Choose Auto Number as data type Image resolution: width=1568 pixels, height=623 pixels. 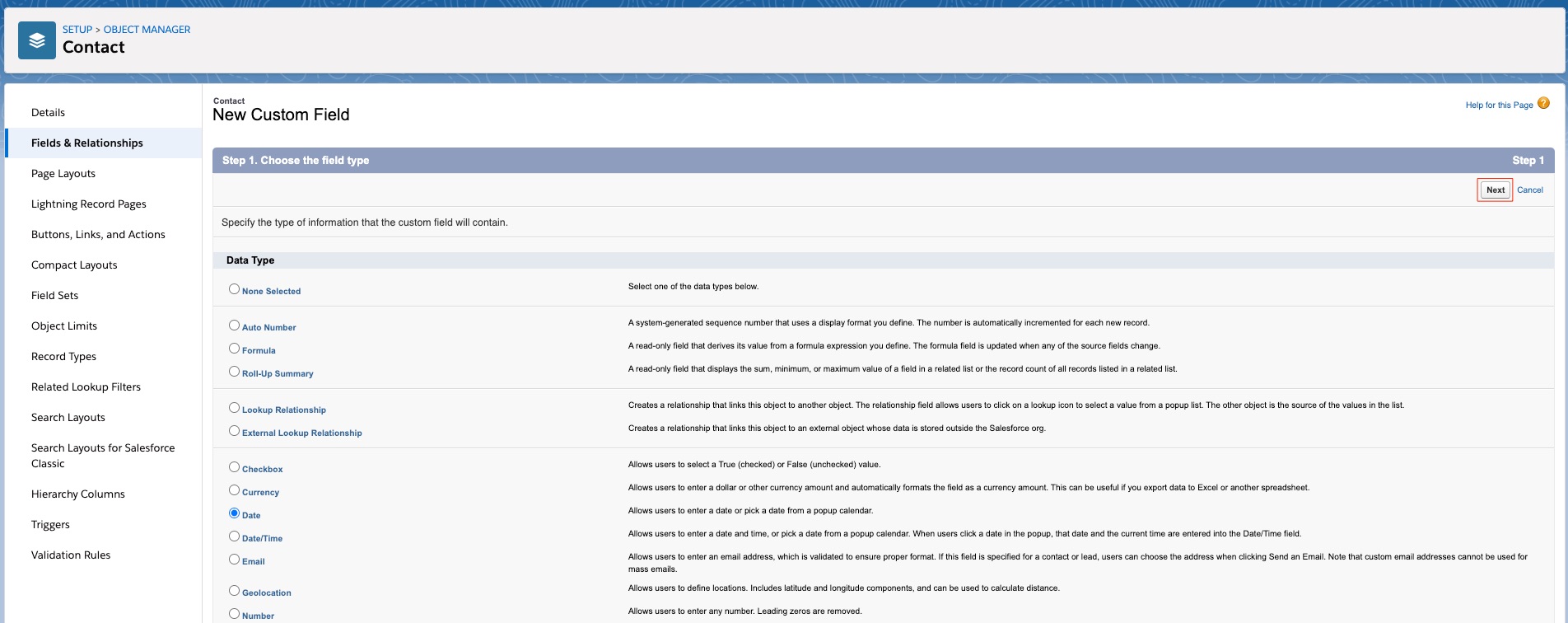[x=235, y=326]
